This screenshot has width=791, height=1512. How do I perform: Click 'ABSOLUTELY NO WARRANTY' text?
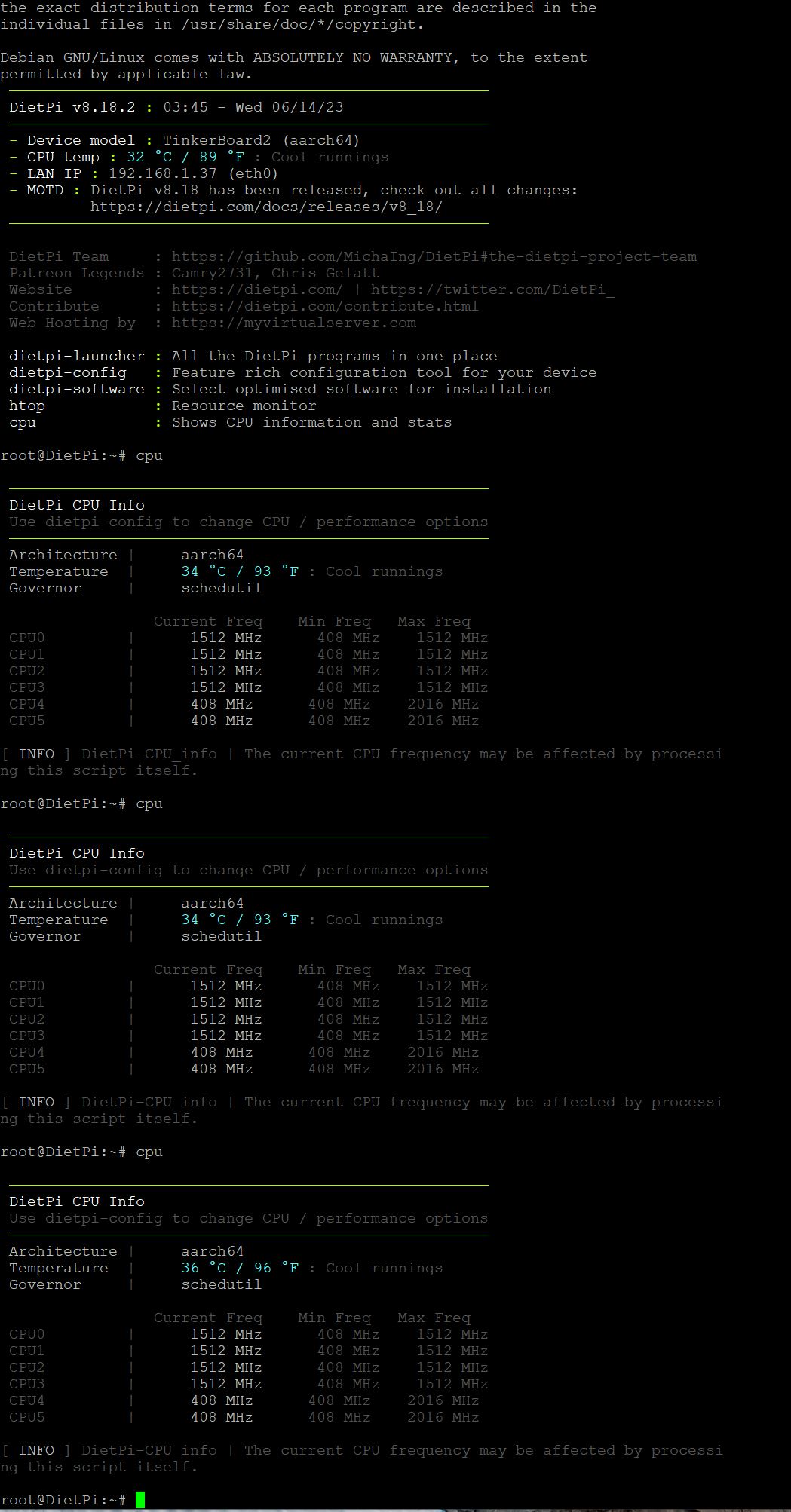point(353,57)
